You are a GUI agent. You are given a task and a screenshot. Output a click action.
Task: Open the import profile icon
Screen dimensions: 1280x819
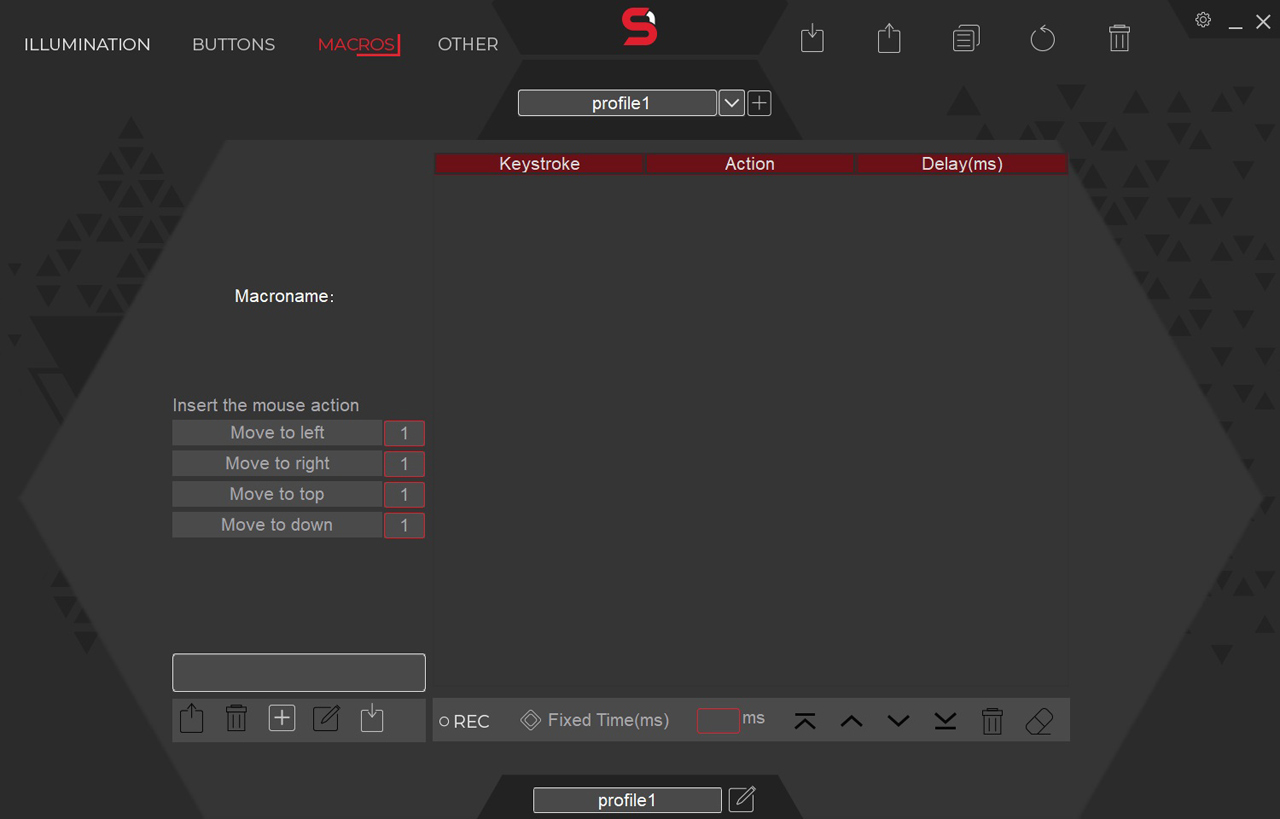coord(812,38)
